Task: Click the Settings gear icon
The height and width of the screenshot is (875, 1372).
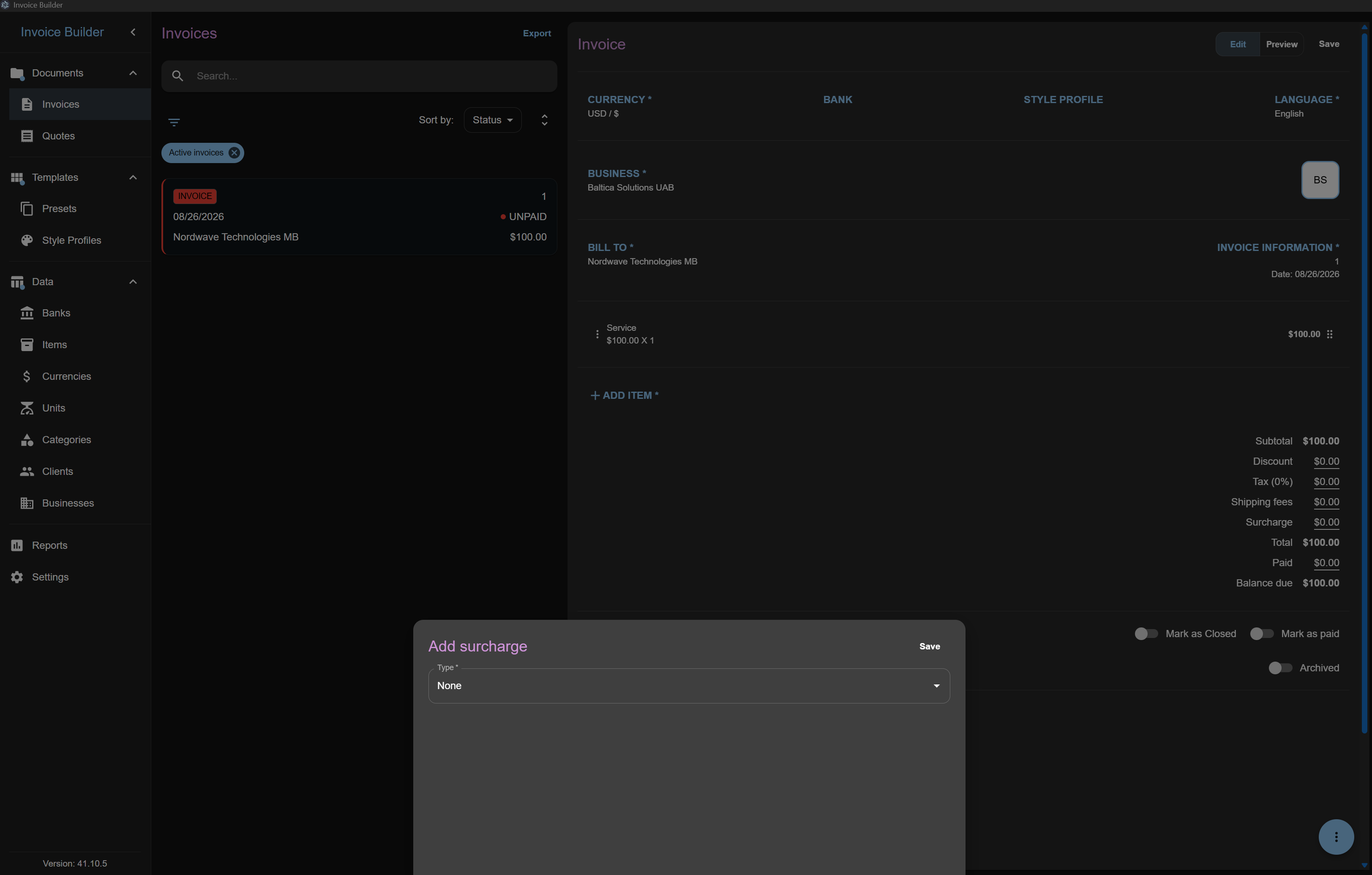Action: [x=17, y=577]
